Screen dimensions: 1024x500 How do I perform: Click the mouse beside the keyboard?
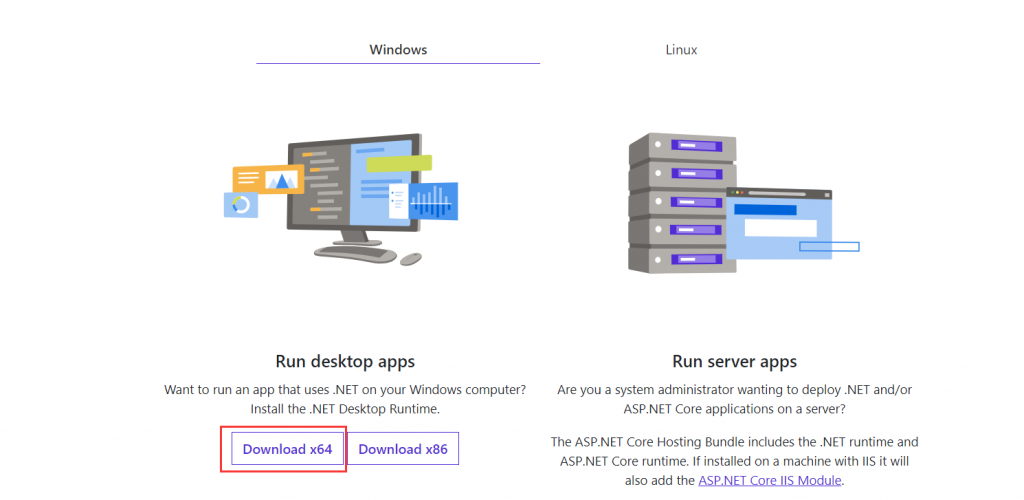tap(411, 259)
